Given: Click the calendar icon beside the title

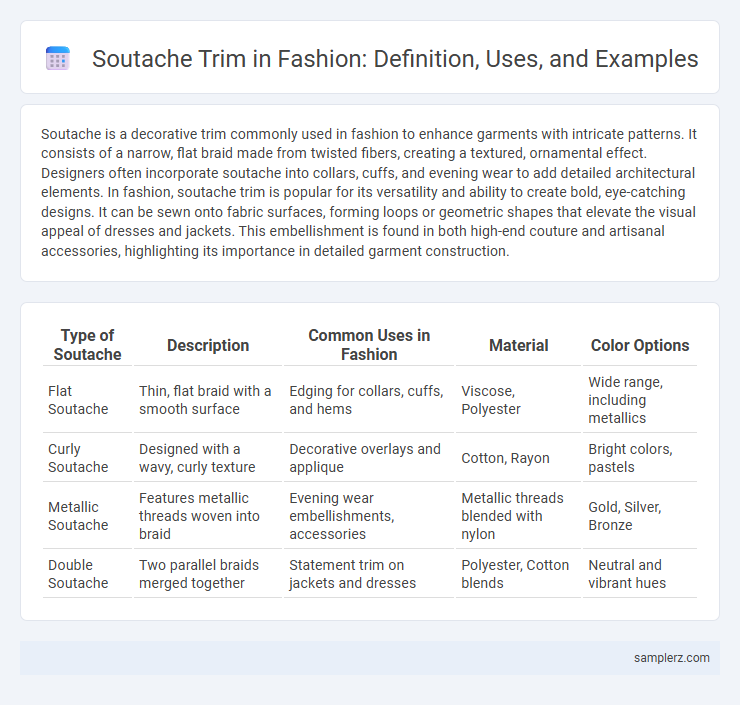Looking at the screenshot, I should [58, 59].
